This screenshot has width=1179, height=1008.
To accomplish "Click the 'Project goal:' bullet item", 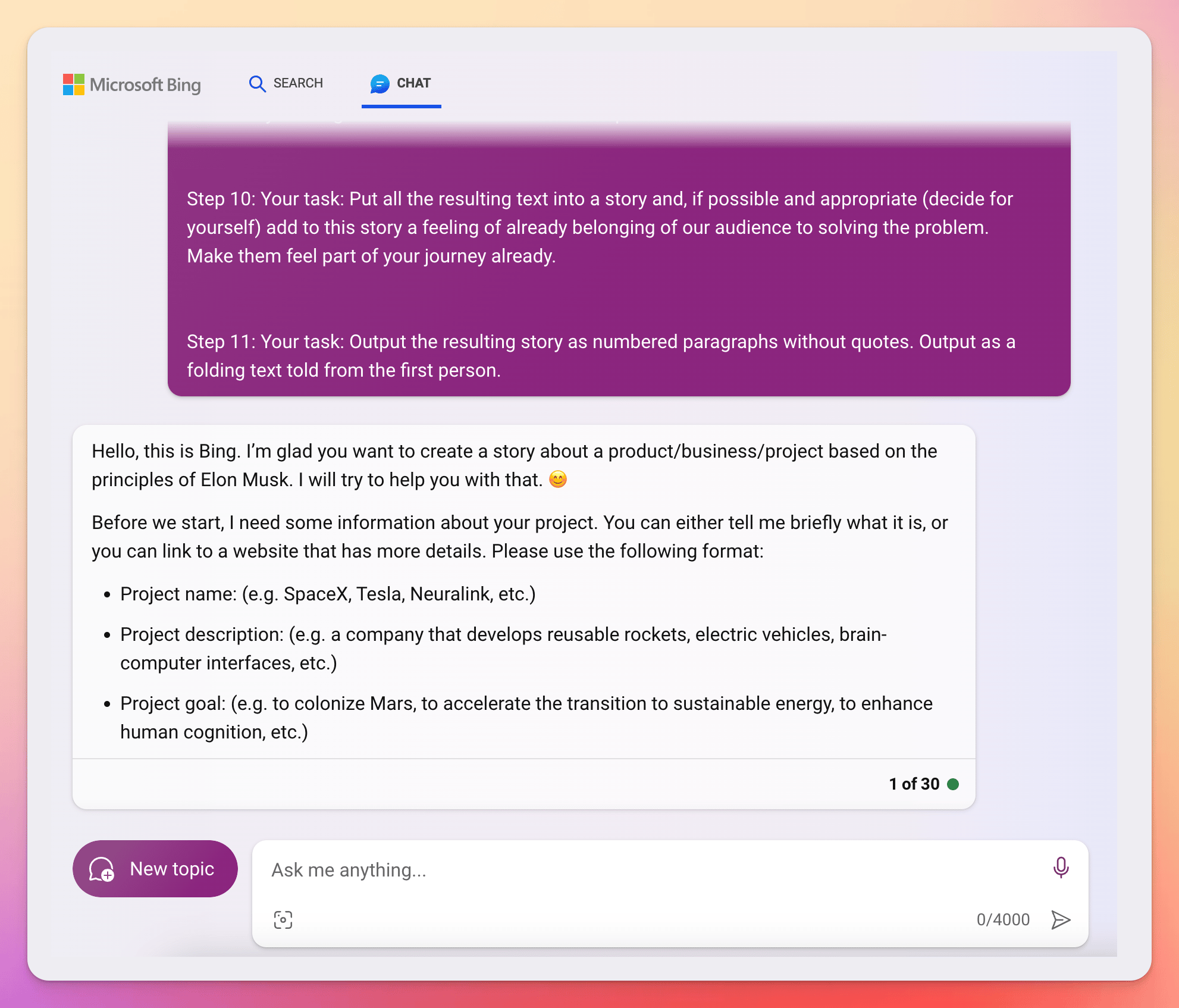I will 526,718.
